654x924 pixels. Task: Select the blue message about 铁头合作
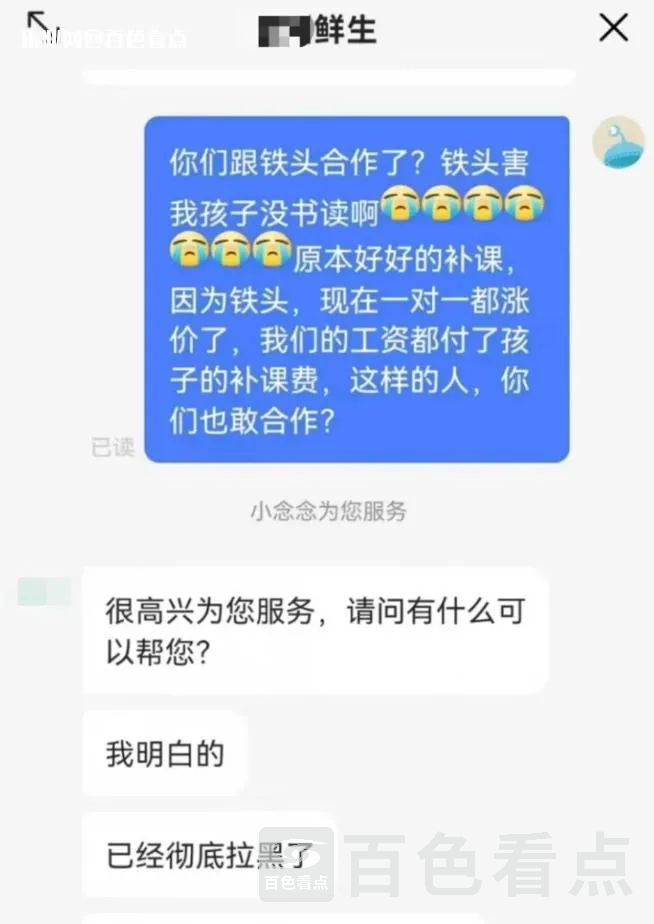point(357,289)
